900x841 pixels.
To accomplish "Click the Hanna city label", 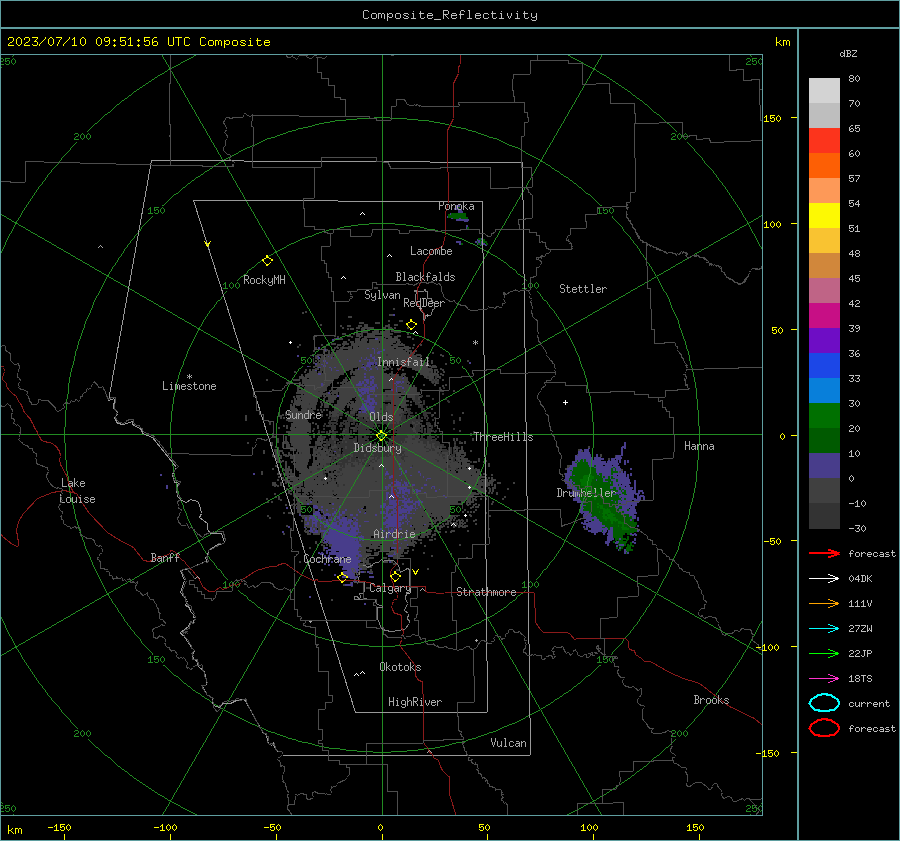I will 699,446.
